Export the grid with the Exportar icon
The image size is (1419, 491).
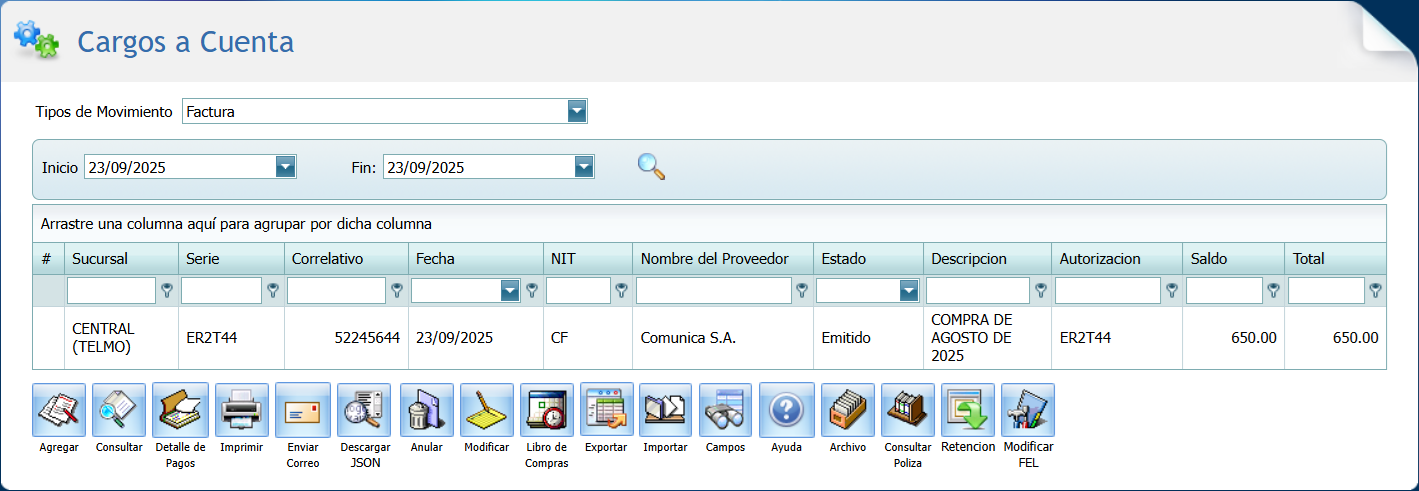(606, 410)
